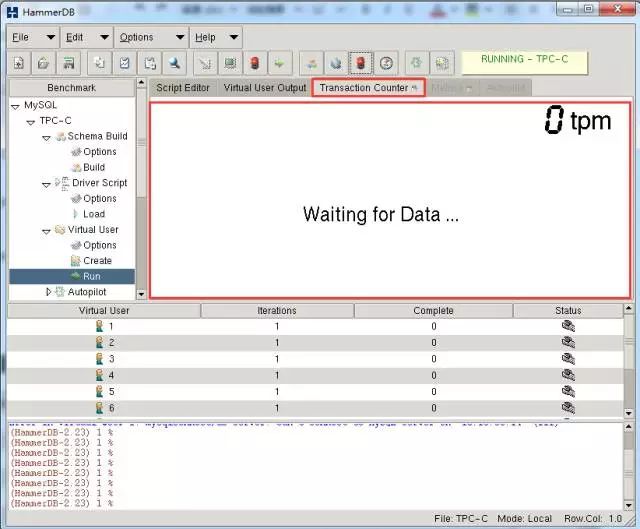Click the Create Virtual Users monitor icon
The width and height of the screenshot is (640, 529).
(230, 63)
